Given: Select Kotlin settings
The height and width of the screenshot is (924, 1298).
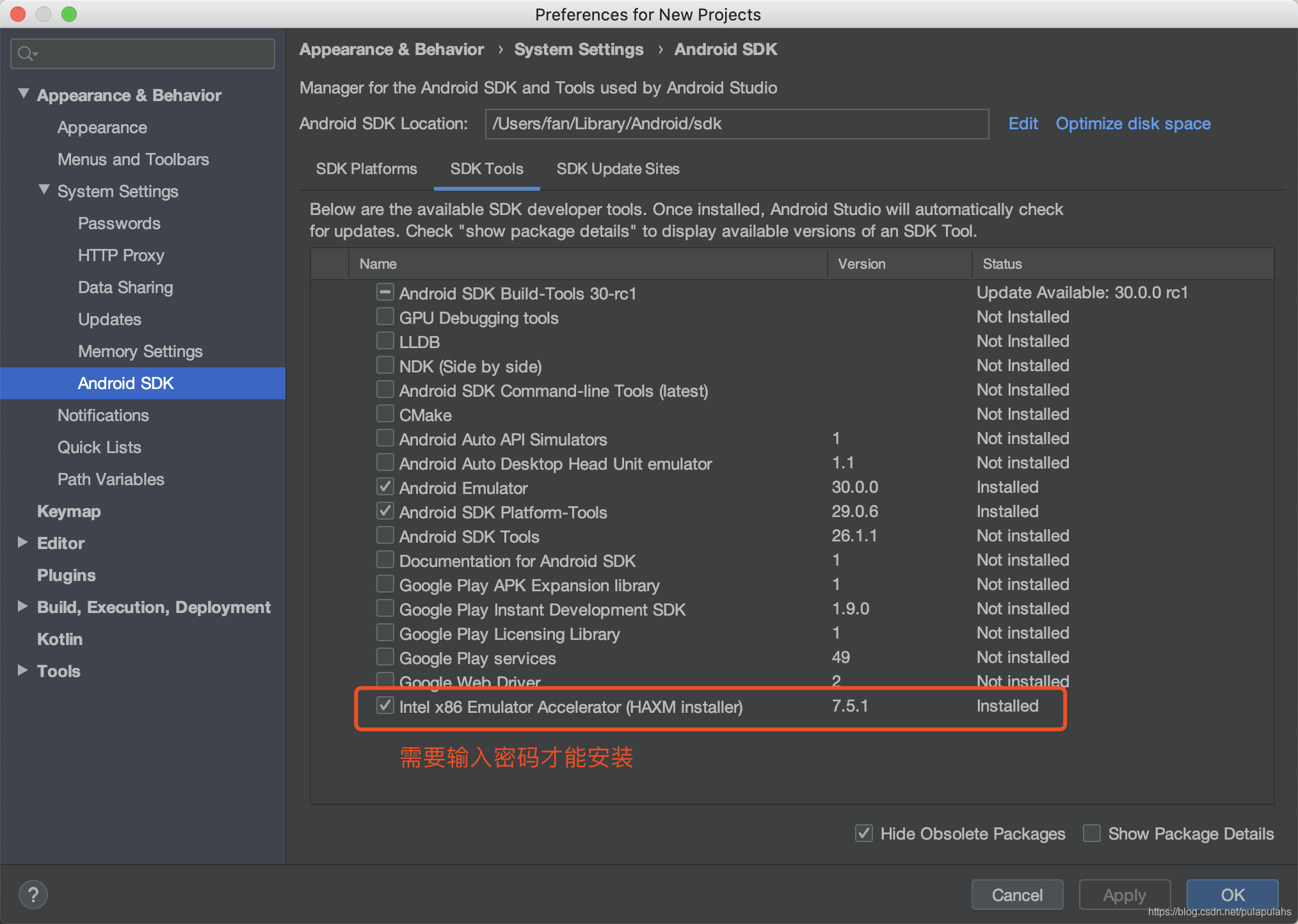Looking at the screenshot, I should [60, 639].
